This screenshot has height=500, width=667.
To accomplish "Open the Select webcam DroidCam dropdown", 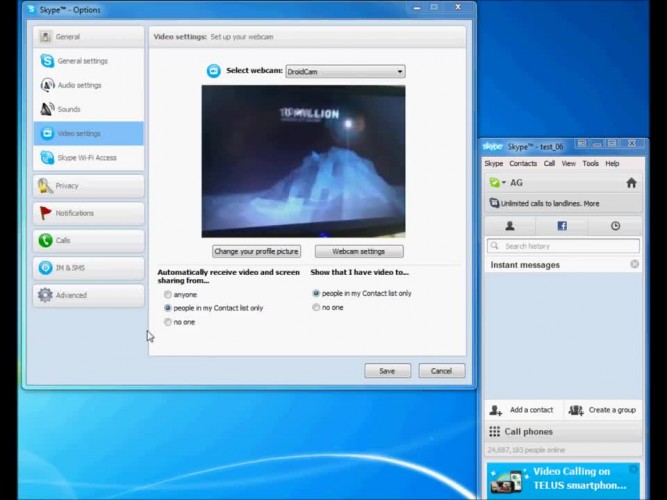I will (345, 71).
